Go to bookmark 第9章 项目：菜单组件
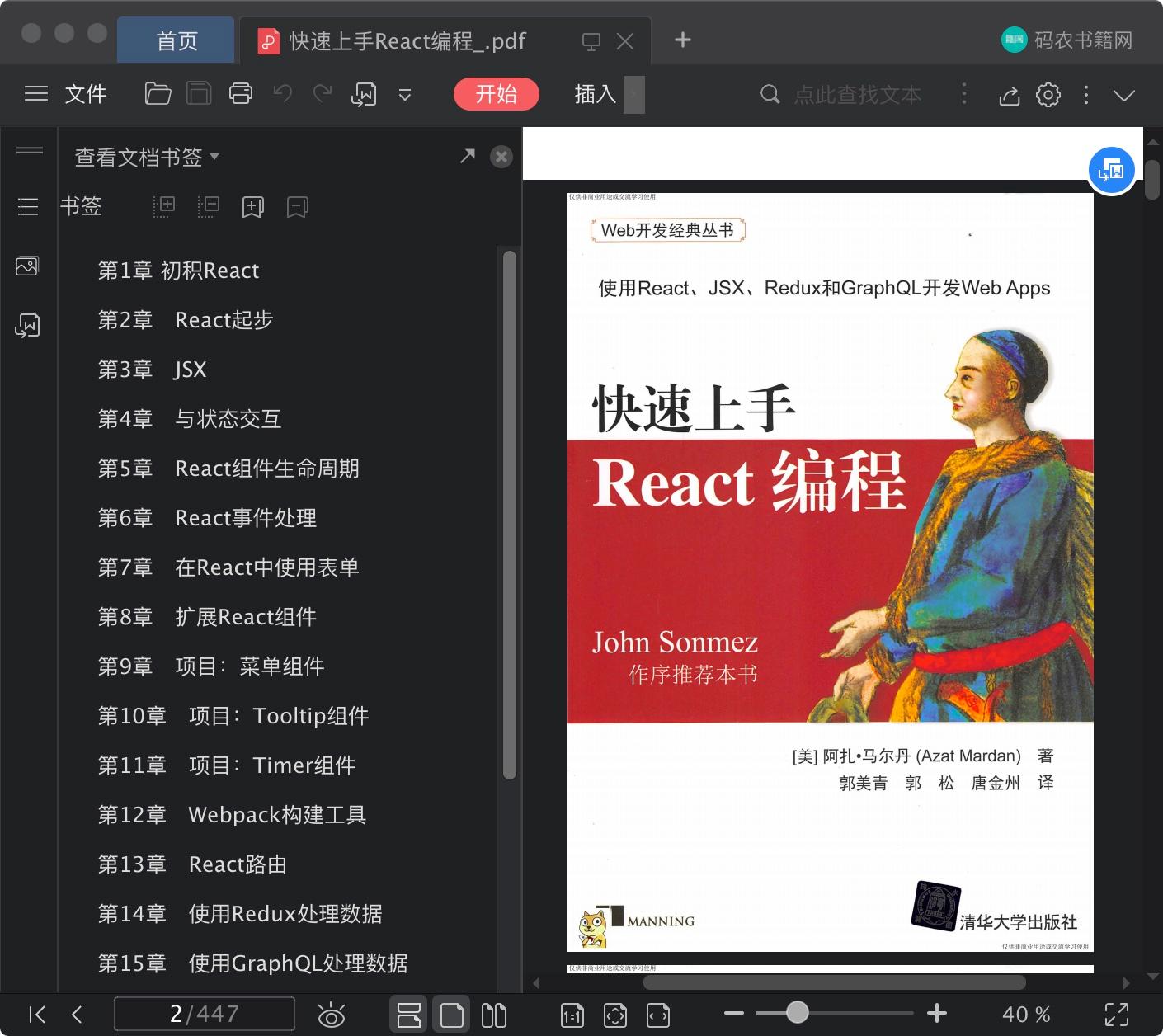Viewport: 1163px width, 1036px height. click(211, 666)
